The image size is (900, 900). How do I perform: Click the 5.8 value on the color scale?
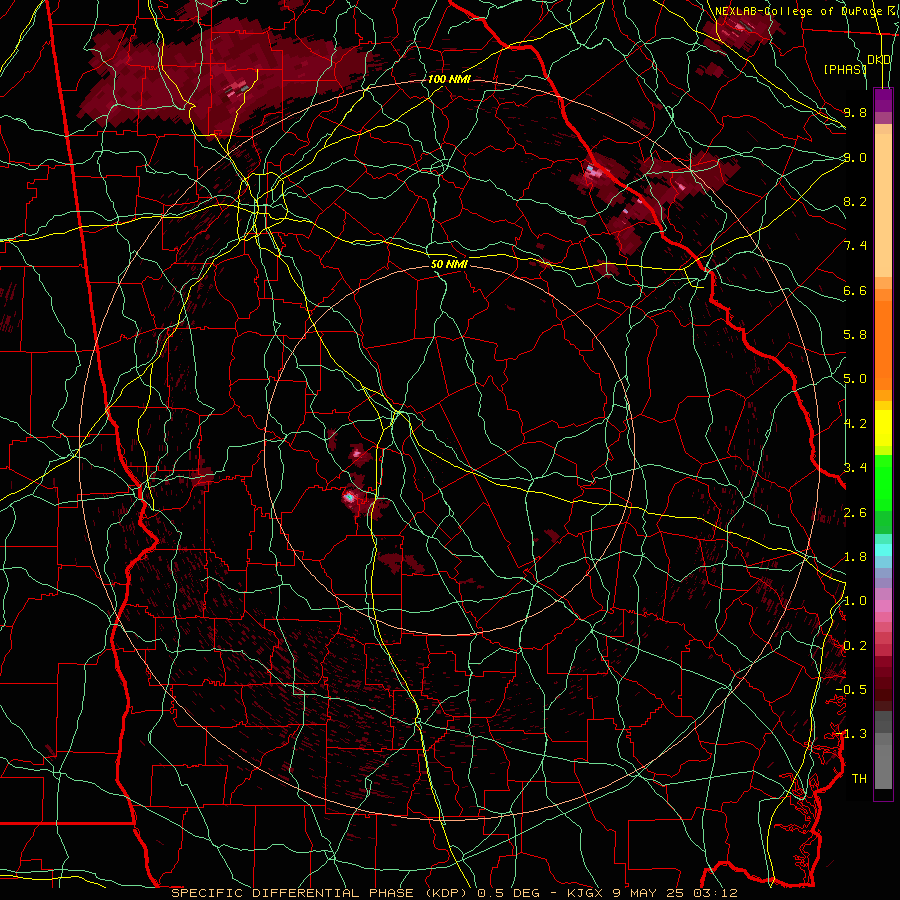tap(855, 335)
